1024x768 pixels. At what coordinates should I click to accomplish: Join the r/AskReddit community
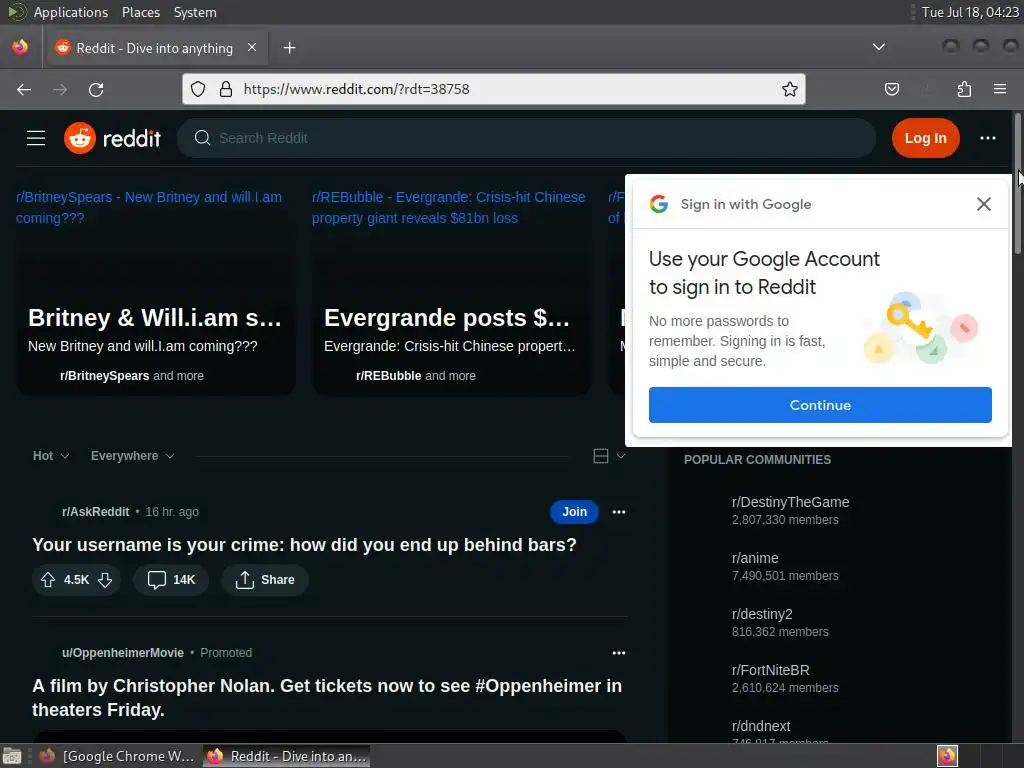tap(574, 512)
